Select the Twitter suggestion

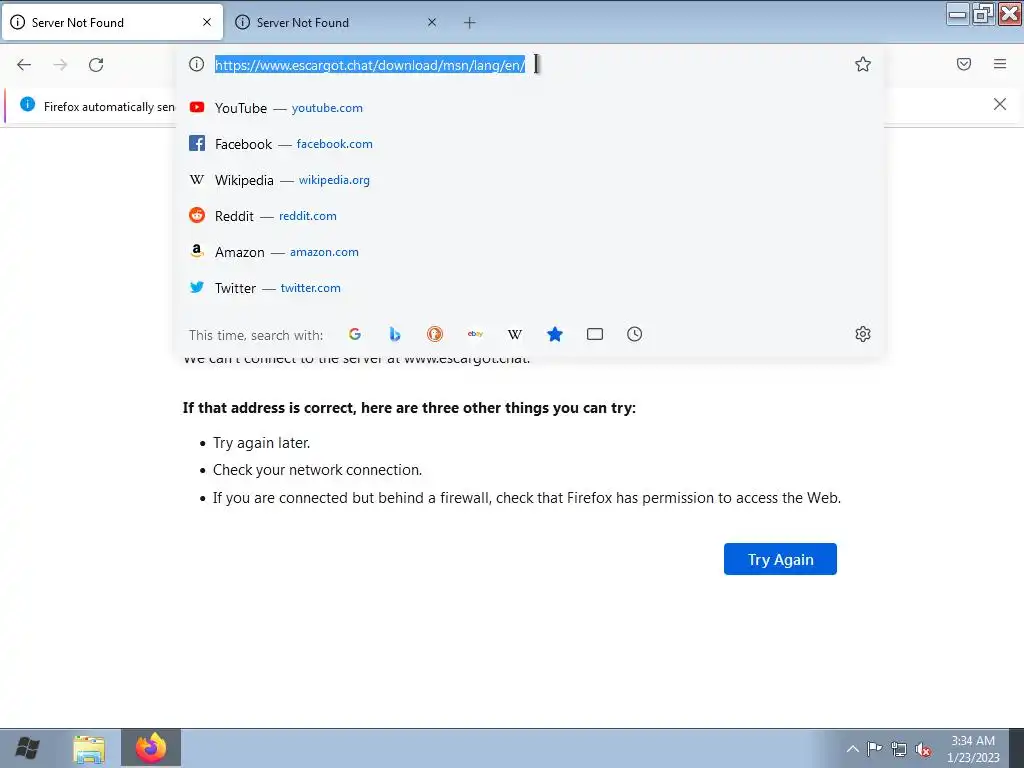tap(529, 287)
